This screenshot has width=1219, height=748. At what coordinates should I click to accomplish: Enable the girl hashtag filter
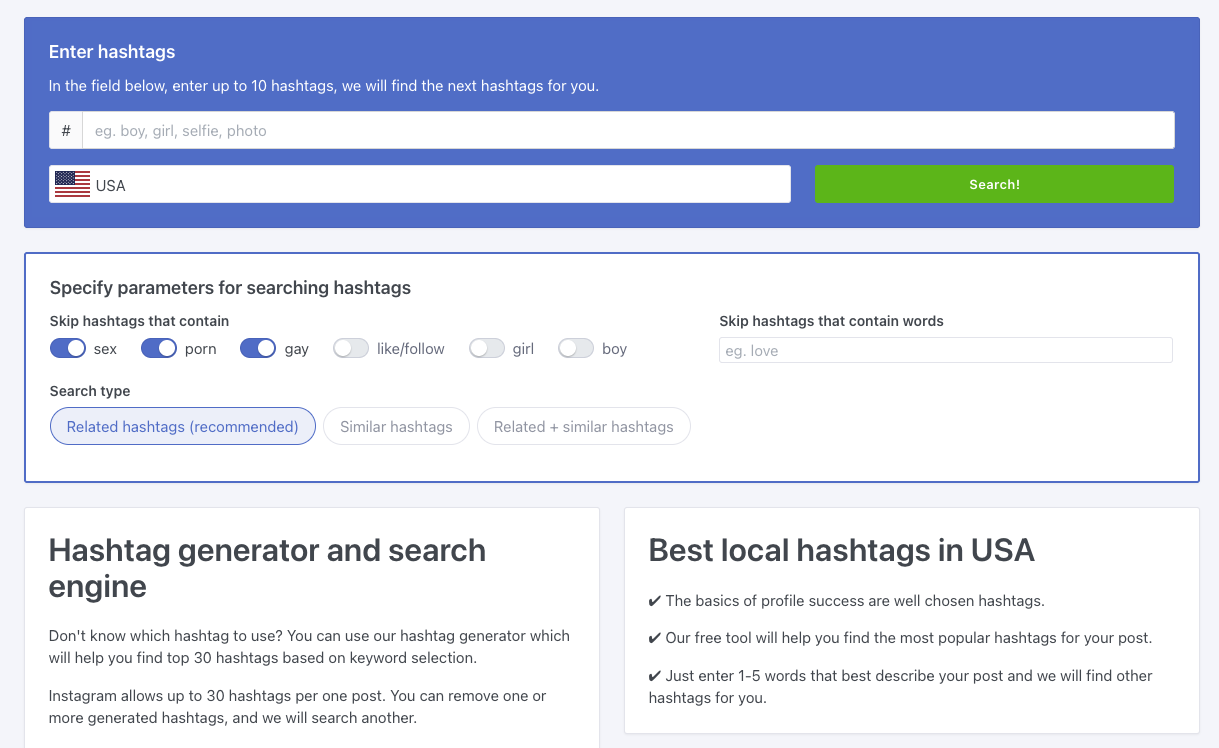[487, 348]
